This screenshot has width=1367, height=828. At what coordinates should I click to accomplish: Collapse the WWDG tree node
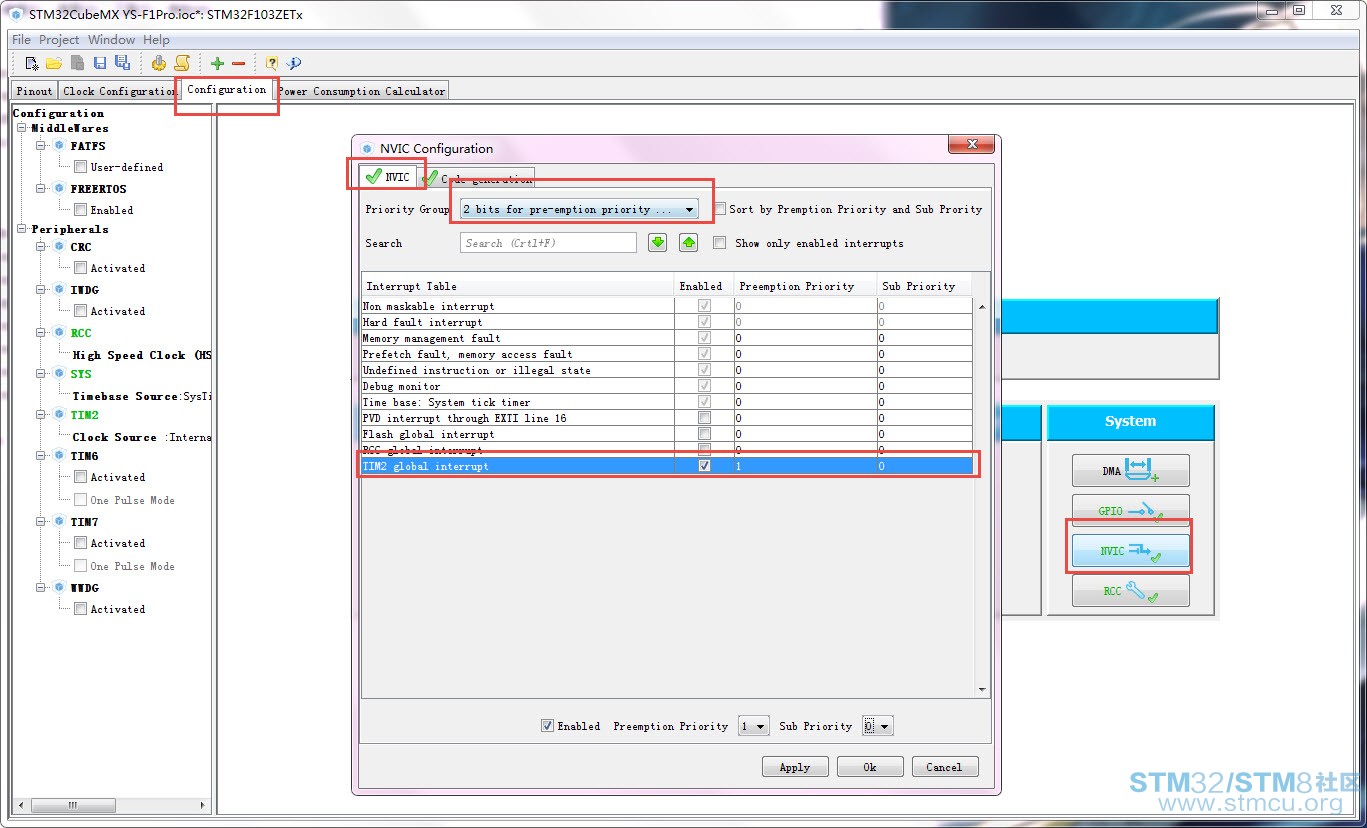click(x=42, y=587)
